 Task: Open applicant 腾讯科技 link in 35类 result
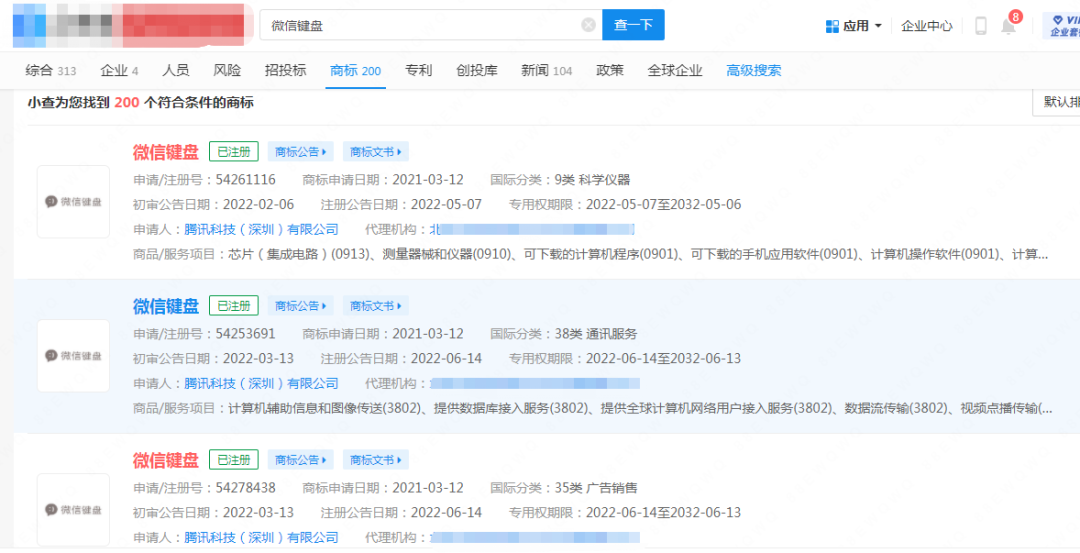click(x=261, y=537)
